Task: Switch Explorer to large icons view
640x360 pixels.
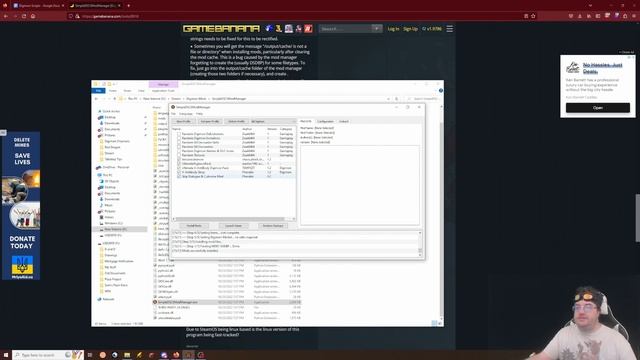Action: pos(440,323)
